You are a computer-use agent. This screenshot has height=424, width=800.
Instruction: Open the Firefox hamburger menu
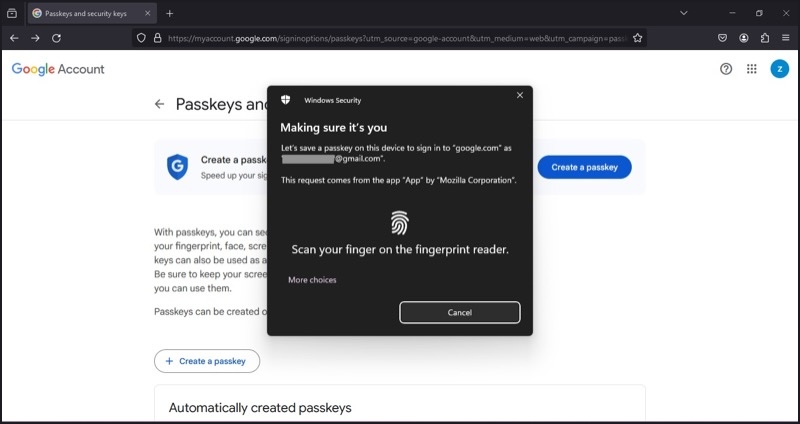pyautogui.click(x=786, y=38)
